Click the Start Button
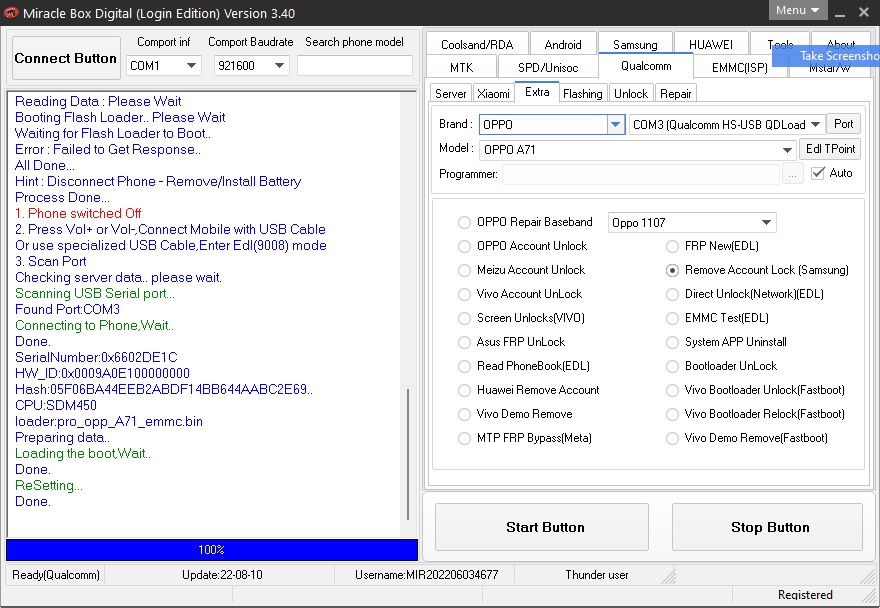The height and width of the screenshot is (608, 880). [542, 527]
